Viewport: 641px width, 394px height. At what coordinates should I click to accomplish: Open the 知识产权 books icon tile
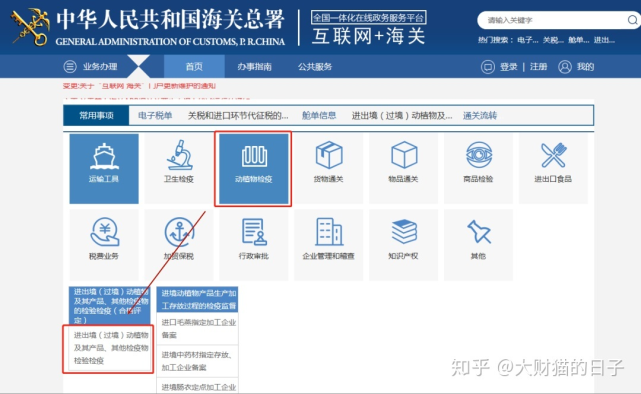[x=403, y=244]
